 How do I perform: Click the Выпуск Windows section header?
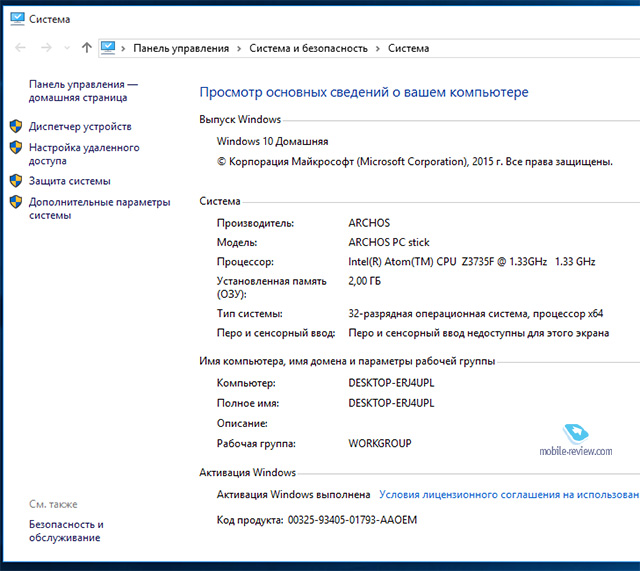[240, 120]
